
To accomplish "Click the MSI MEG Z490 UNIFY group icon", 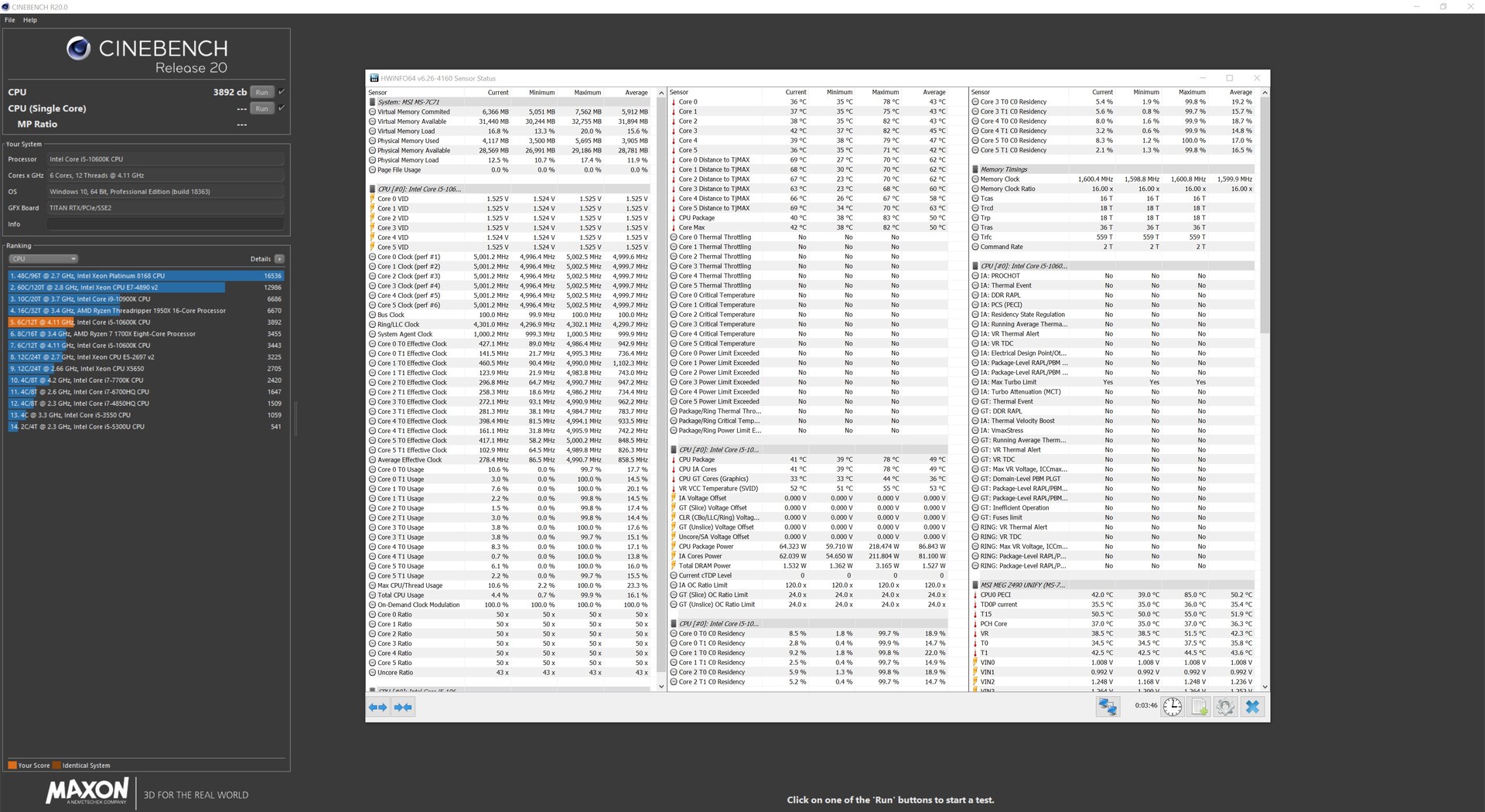I will click(975, 585).
